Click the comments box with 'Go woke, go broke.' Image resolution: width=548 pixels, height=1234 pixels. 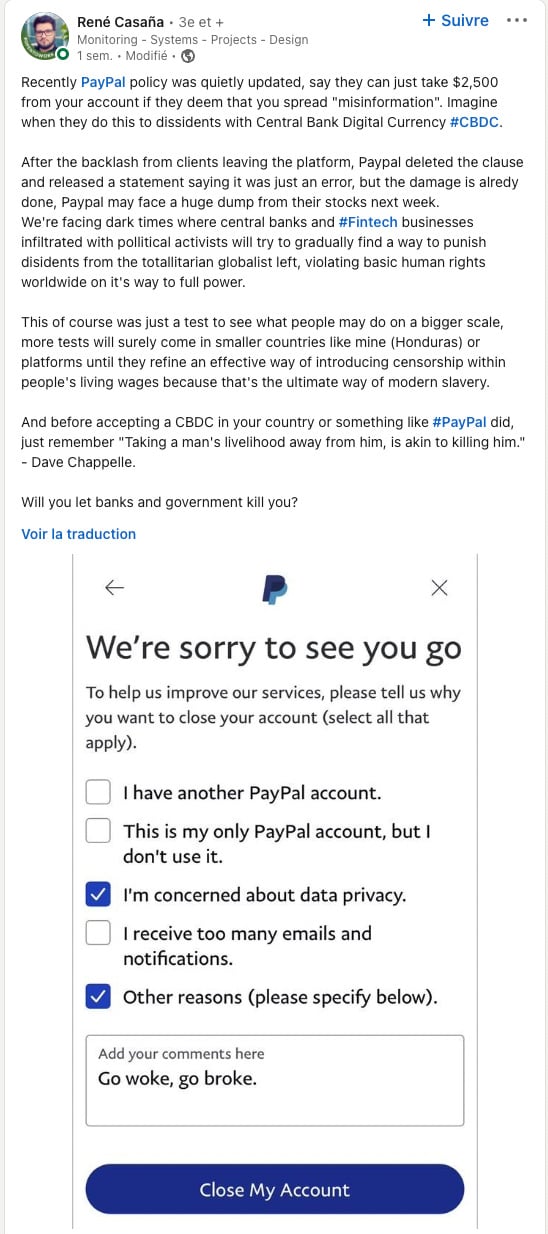click(x=275, y=1081)
